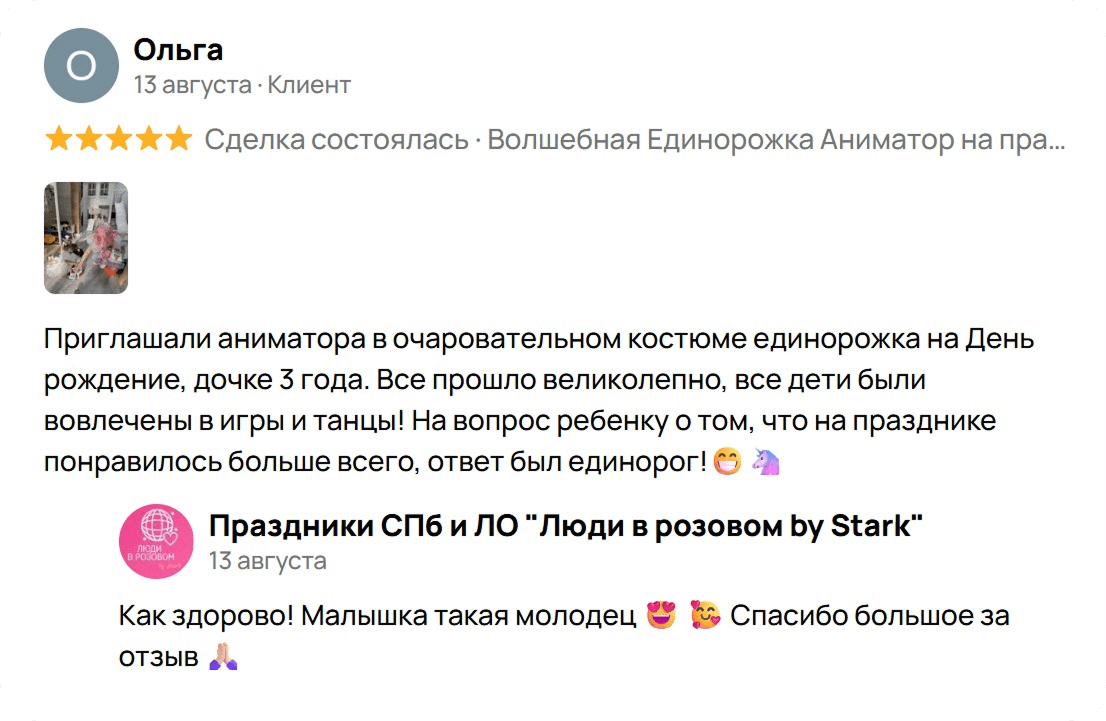This screenshot has width=1106, height=721.
Task: Click the middle (third) rating star
Action: 118,140
